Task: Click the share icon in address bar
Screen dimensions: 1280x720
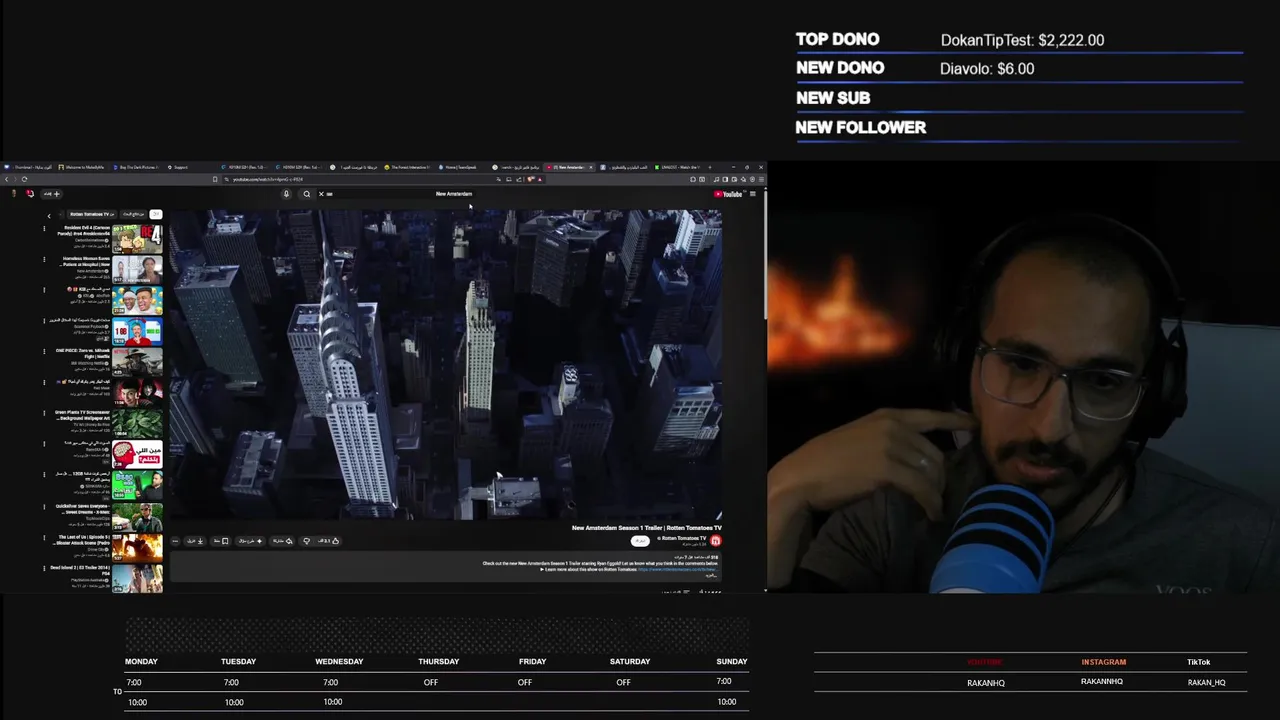Action: [x=519, y=179]
